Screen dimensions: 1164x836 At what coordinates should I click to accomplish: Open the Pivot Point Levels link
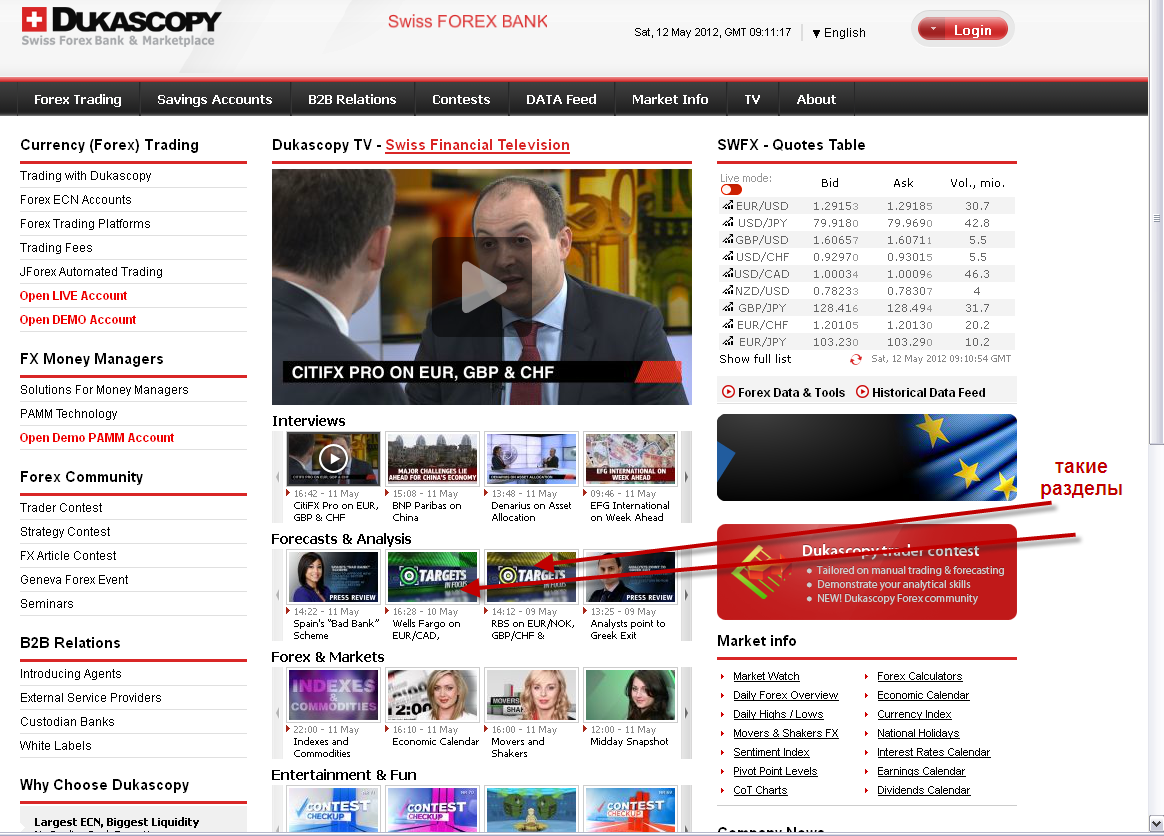(x=775, y=771)
